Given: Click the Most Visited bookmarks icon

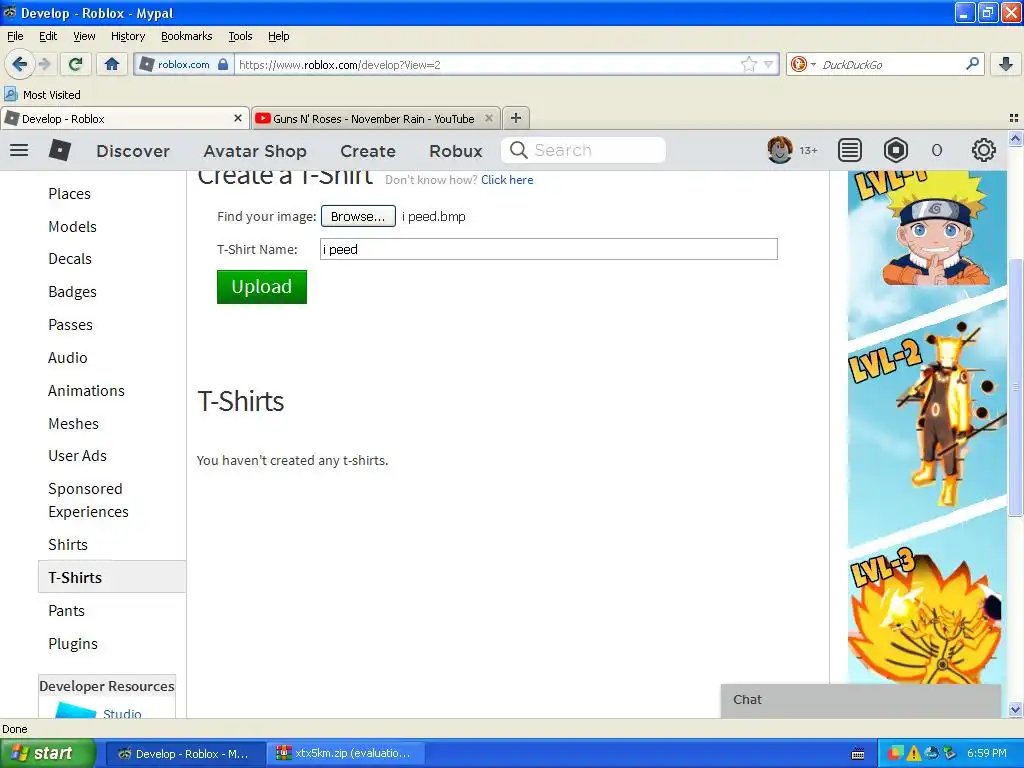Looking at the screenshot, I should click(x=10, y=94).
